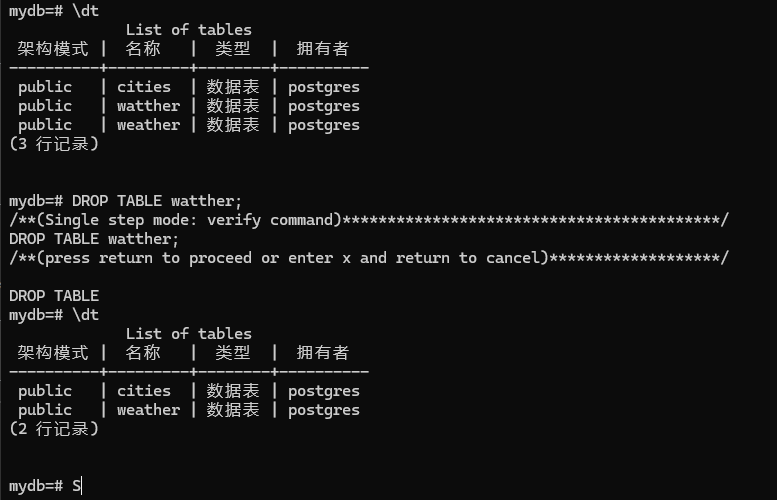The height and width of the screenshot is (500, 777).
Task: Click the postgres owner of the watther row
Action: (x=323, y=106)
